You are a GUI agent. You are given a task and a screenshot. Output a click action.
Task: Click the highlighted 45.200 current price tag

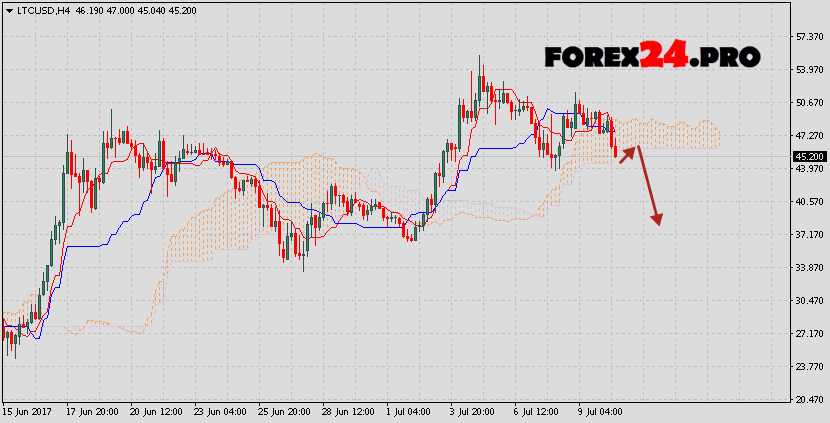click(808, 156)
